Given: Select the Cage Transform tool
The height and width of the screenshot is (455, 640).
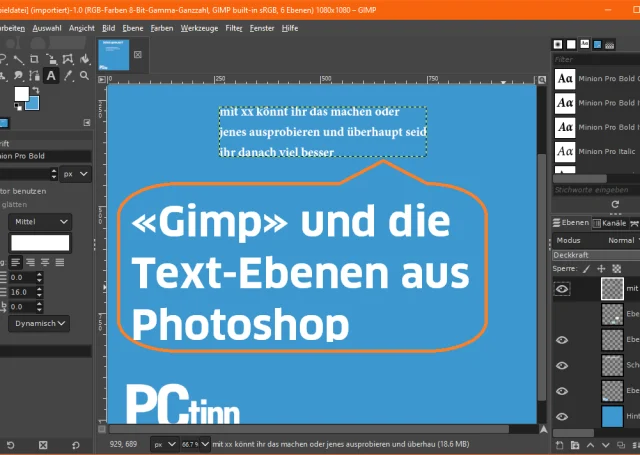Looking at the screenshot, I should [x=68, y=59].
